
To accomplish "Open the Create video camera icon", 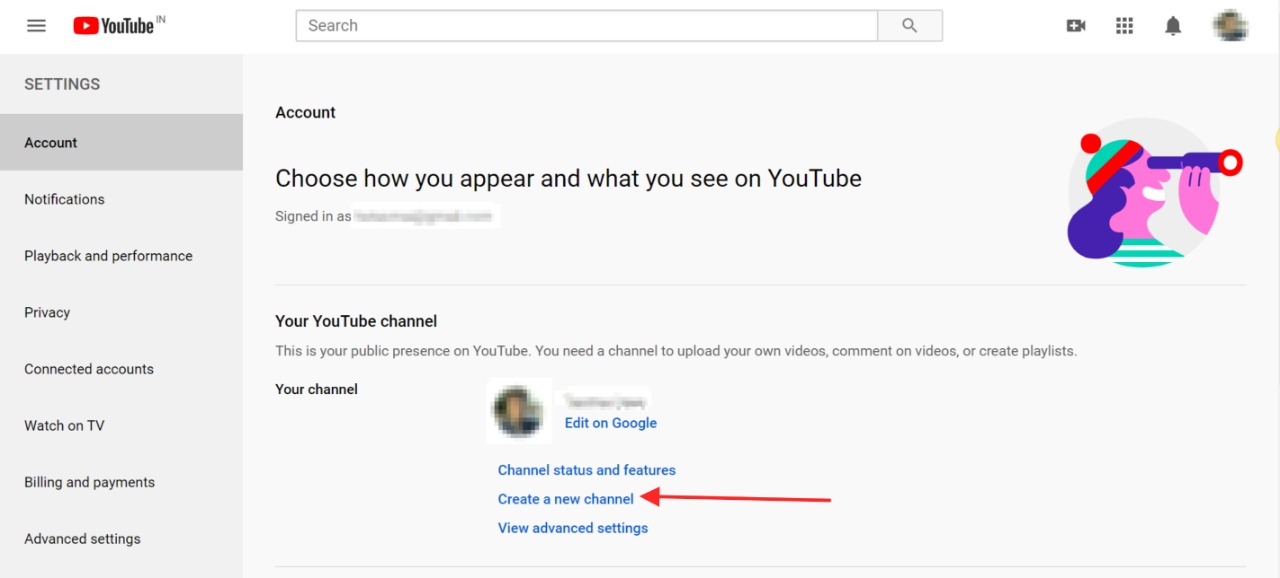I will pyautogui.click(x=1075, y=25).
